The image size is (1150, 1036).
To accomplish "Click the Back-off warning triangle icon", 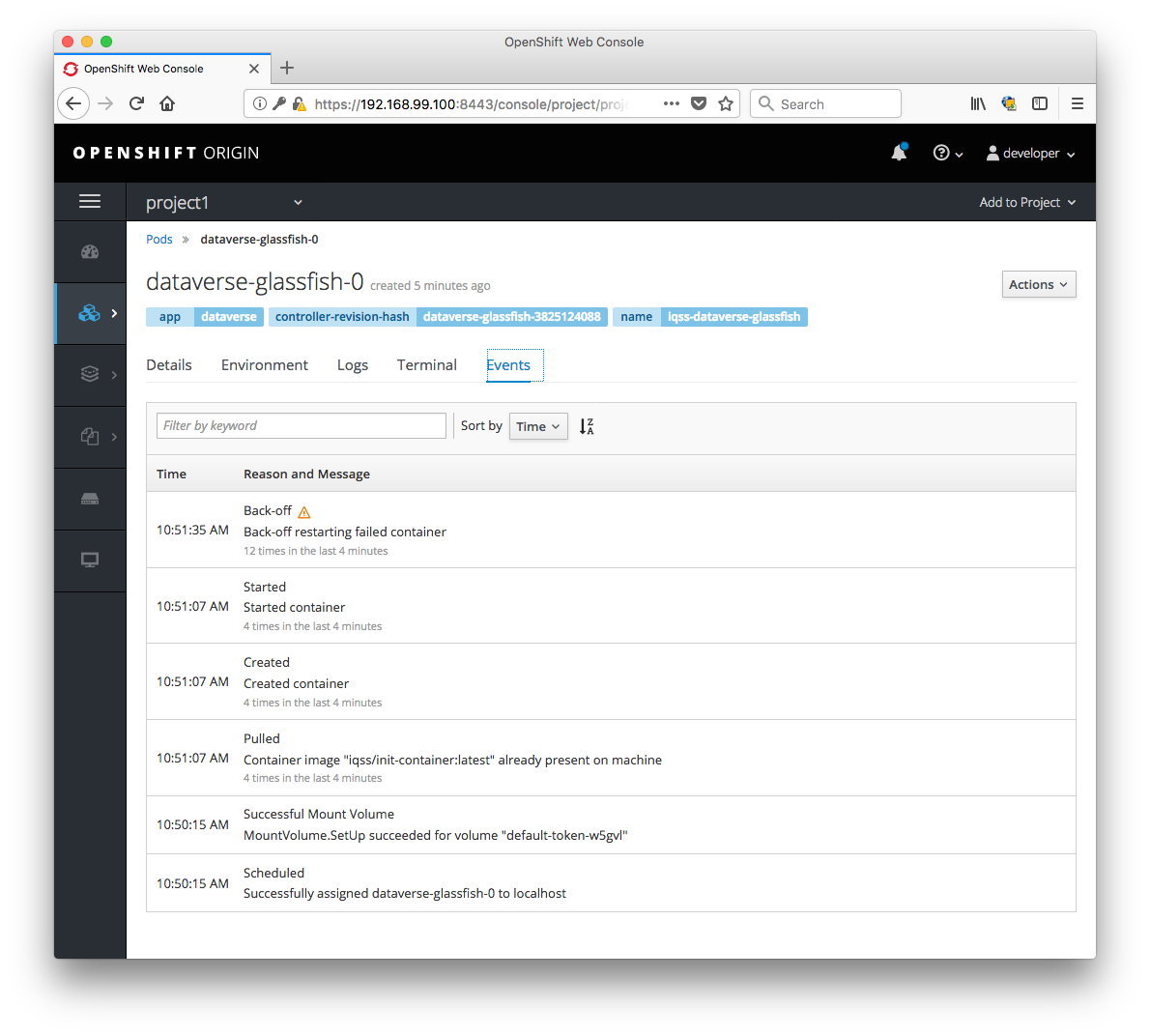I will [304, 512].
